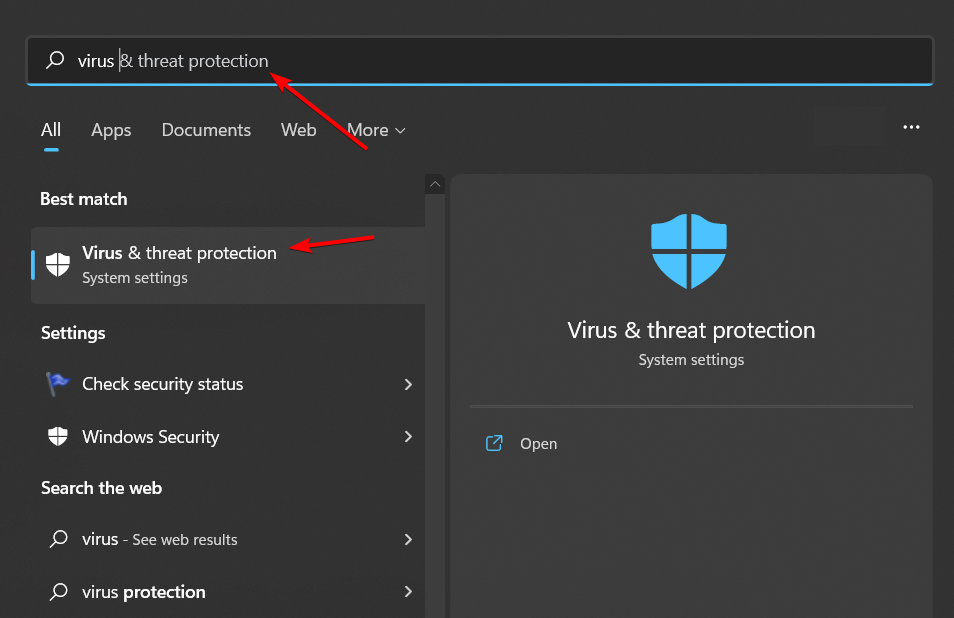The width and height of the screenshot is (954, 618).
Task: Select the Virus & threat protection shield icon
Action: coord(57,264)
